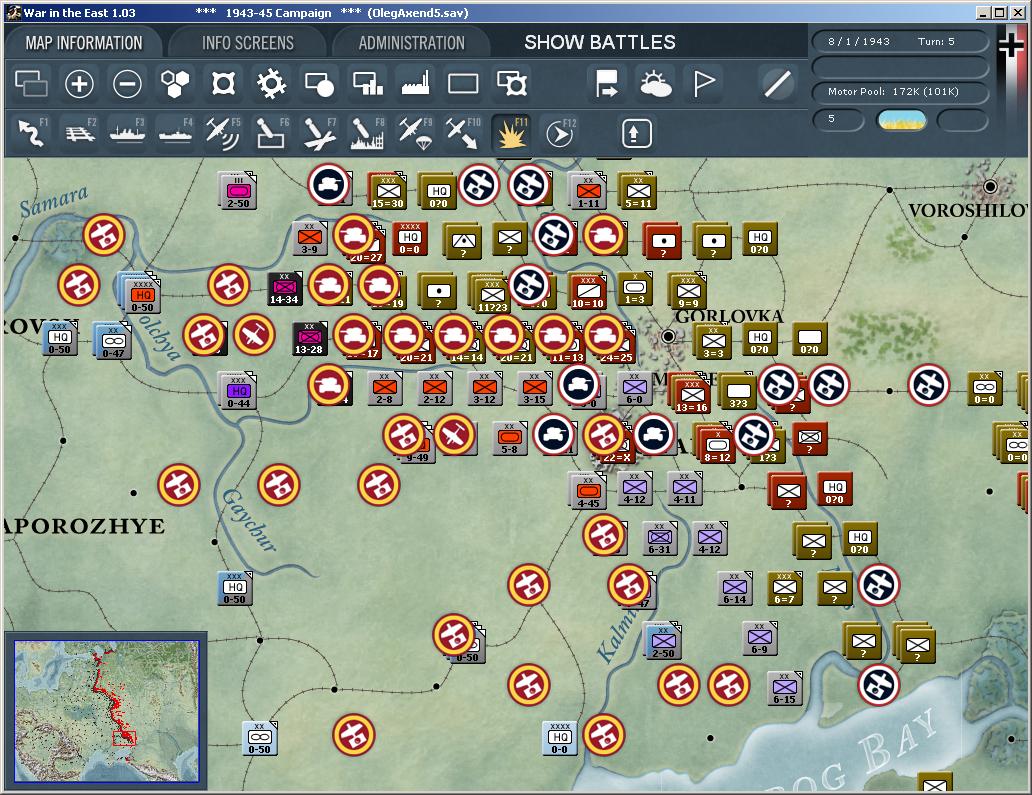Image resolution: width=1032 pixels, height=795 pixels.
Task: Toggle the square corner-brackets overlay icon
Action: point(223,84)
